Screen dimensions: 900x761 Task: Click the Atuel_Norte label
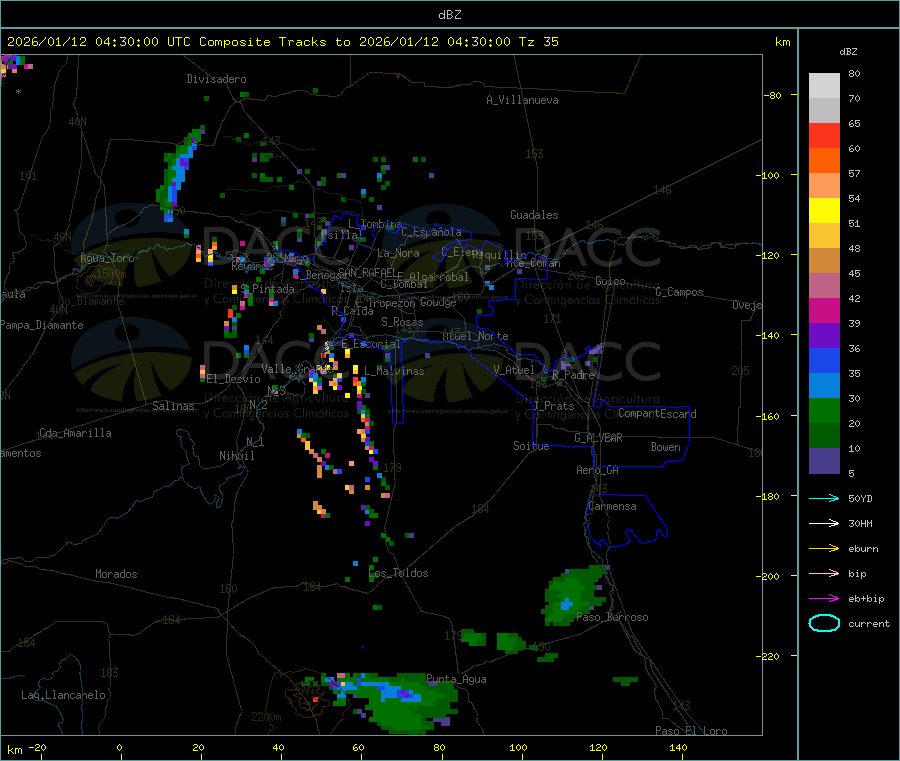[x=475, y=336]
